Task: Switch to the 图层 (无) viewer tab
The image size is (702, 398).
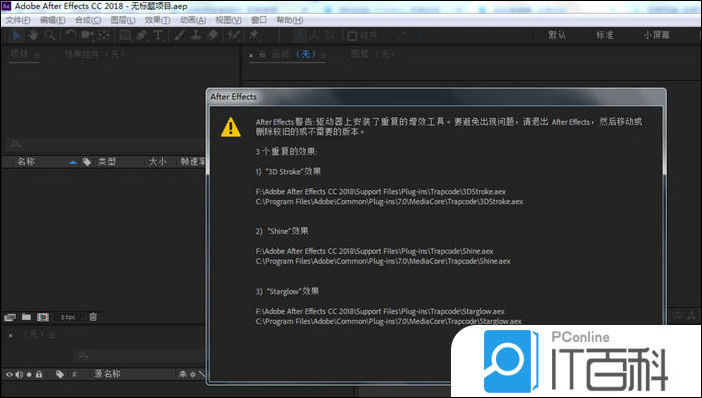Action: (x=373, y=54)
